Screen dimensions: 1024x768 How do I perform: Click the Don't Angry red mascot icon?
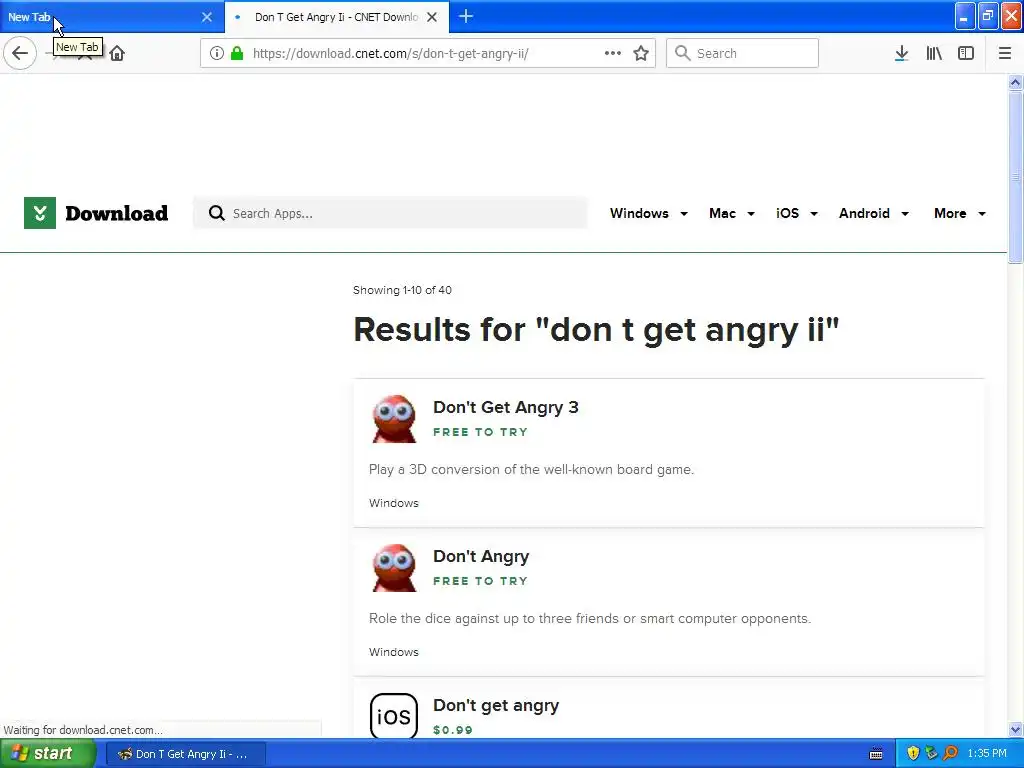(x=394, y=568)
